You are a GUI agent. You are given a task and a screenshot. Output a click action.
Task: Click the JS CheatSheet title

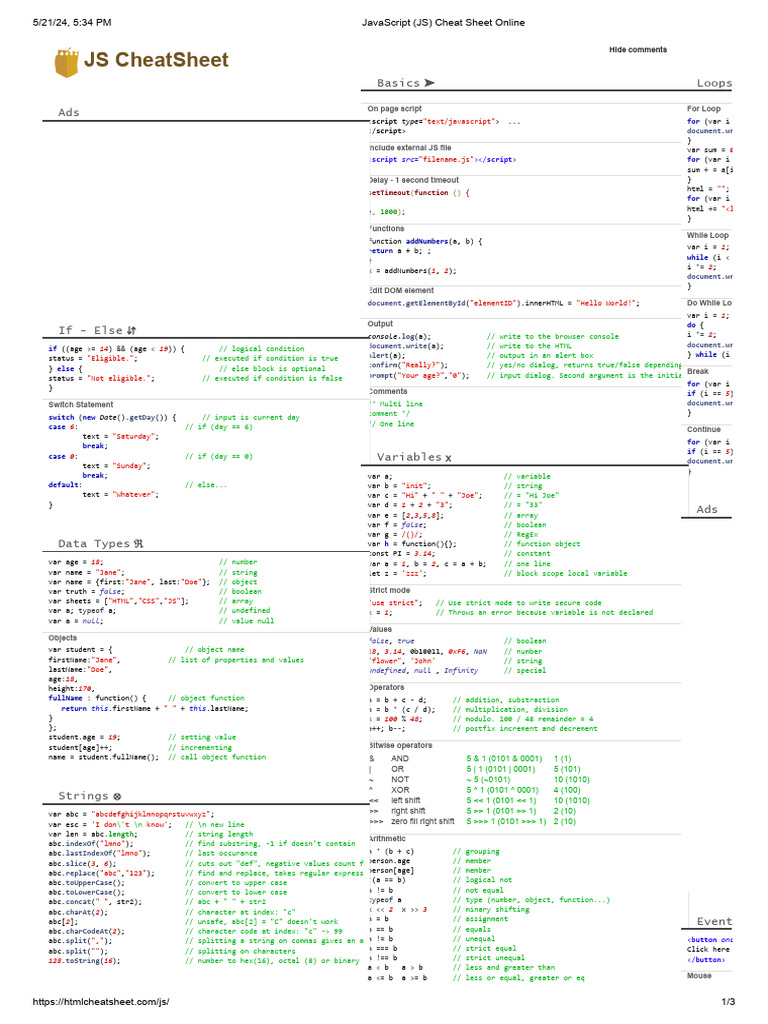pos(156,60)
